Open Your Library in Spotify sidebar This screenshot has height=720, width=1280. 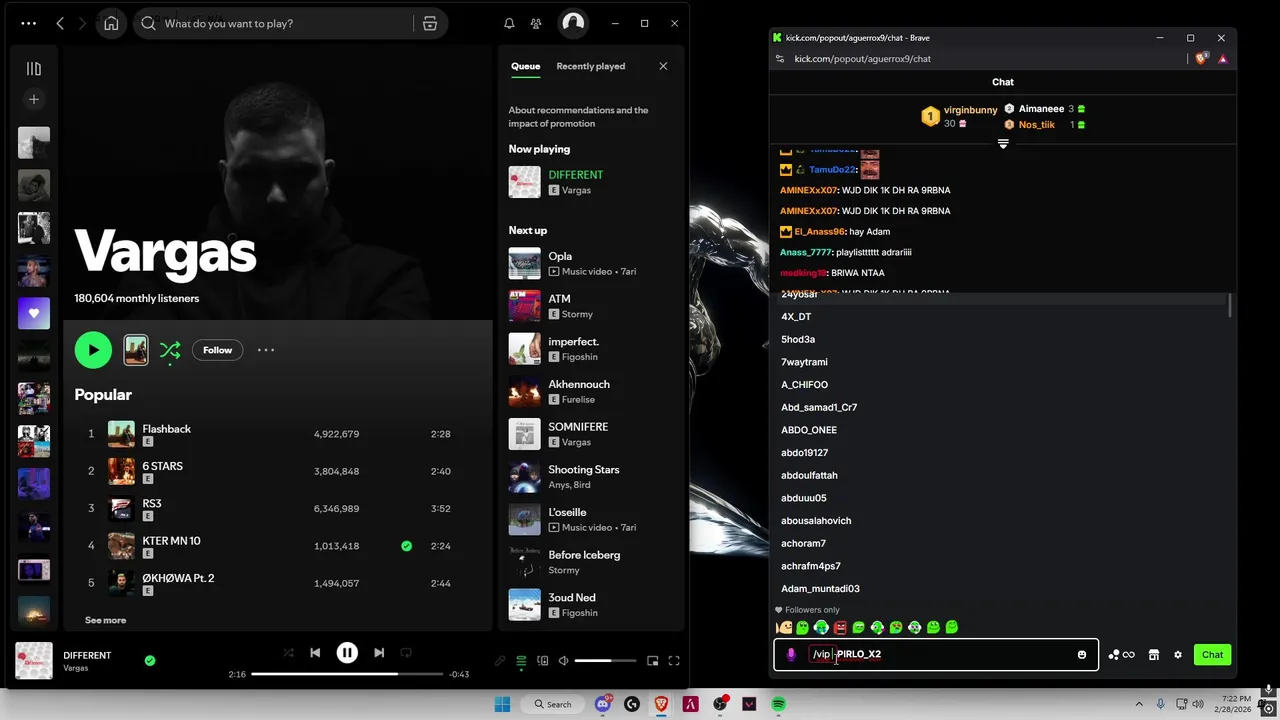(33, 69)
